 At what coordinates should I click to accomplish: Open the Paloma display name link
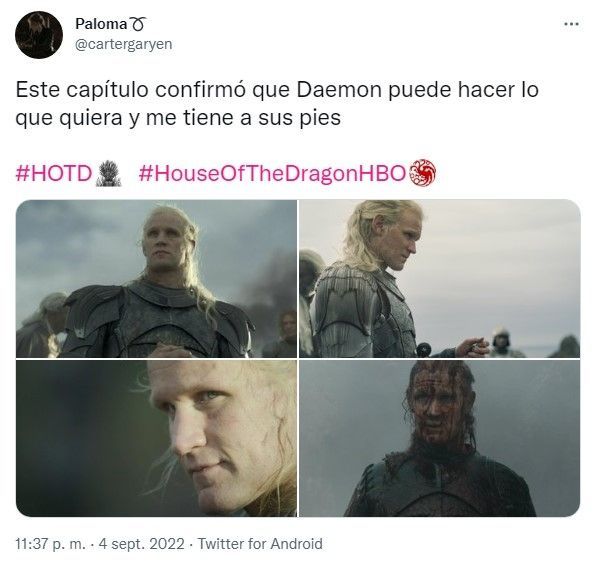[x=101, y=24]
